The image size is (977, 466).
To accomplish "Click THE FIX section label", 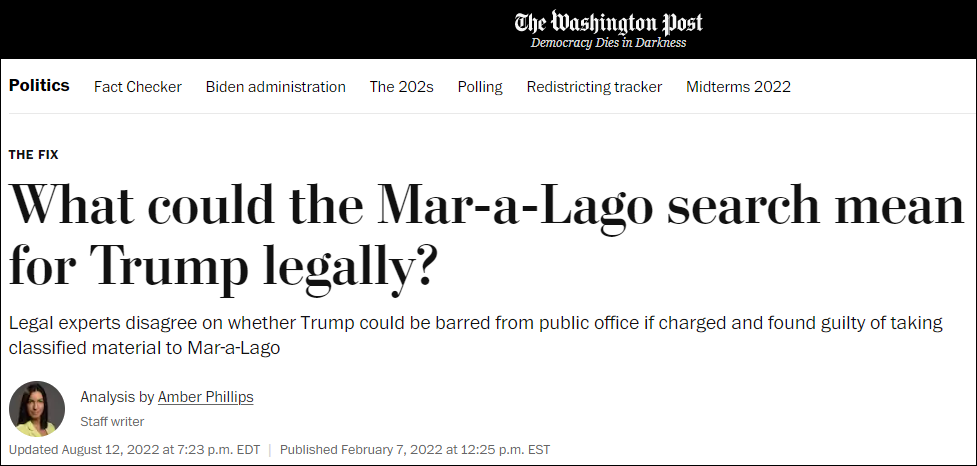I will 34,155.
